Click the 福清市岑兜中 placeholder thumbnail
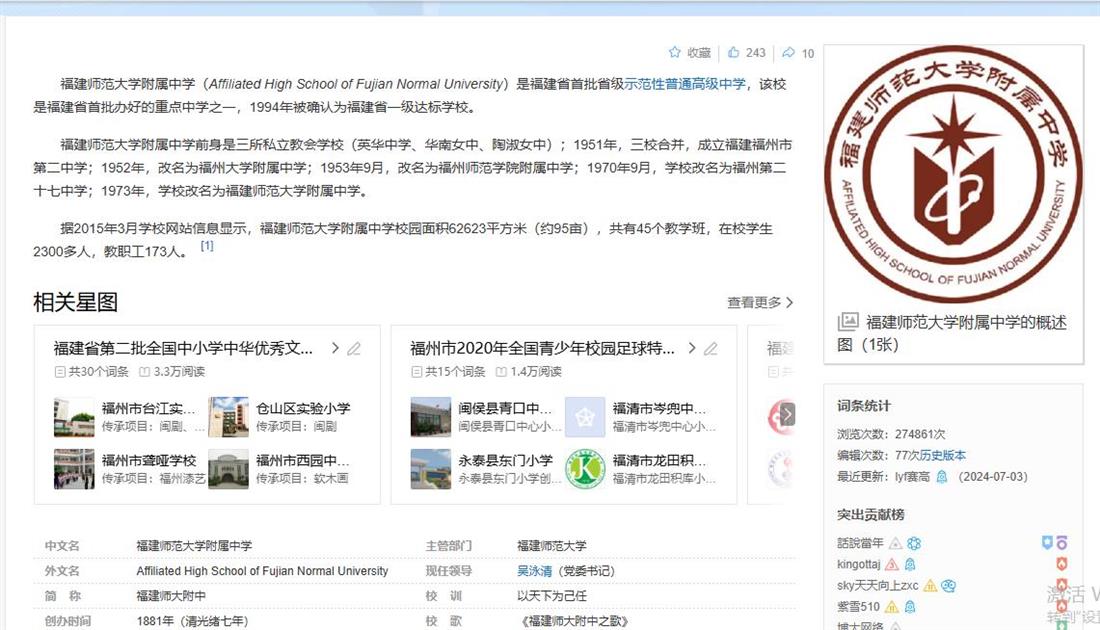The image size is (1100, 630). 585,417
